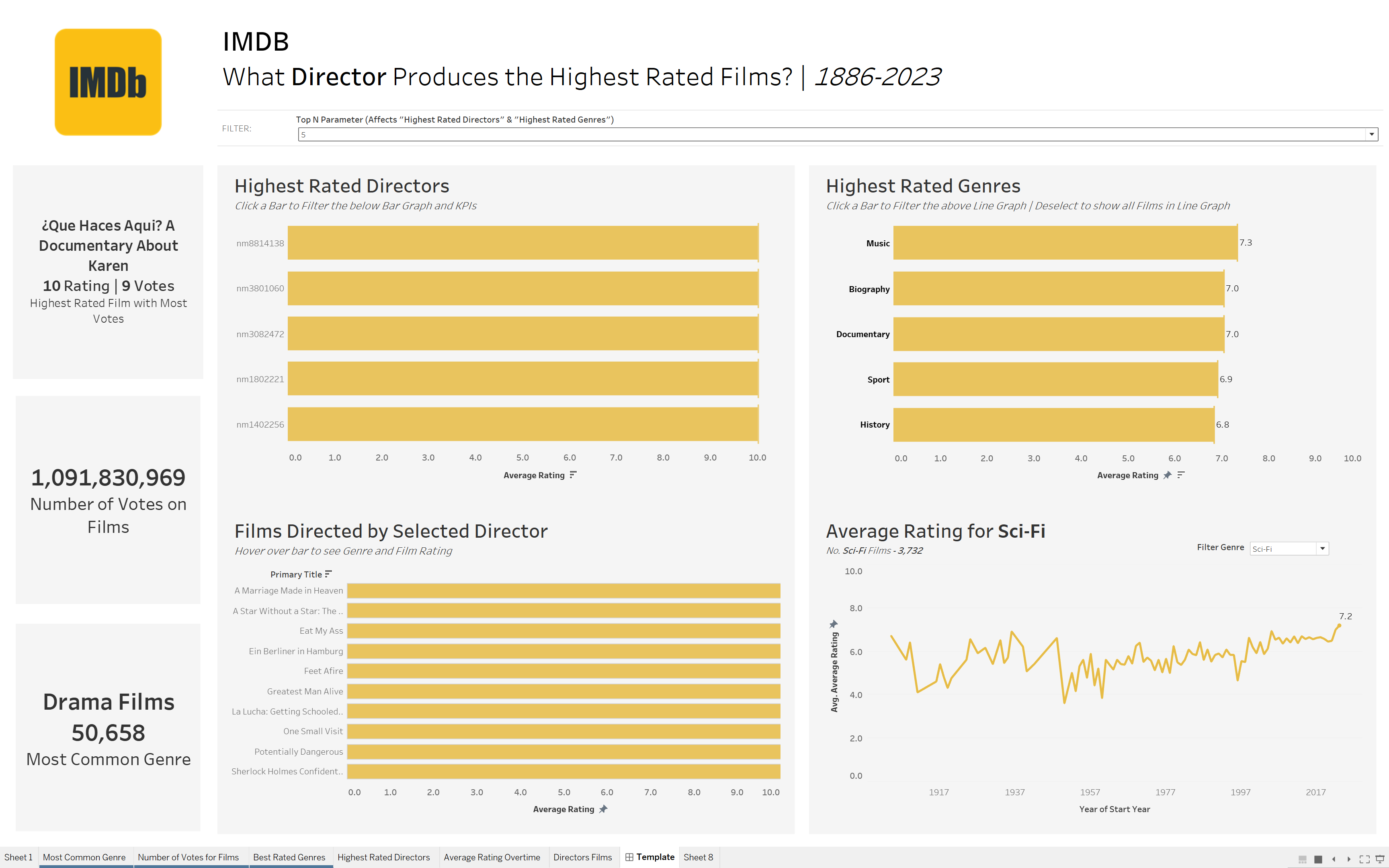Image resolution: width=1389 pixels, height=868 pixels.
Task: Click the 2017 tick on year axis
Action: [x=1315, y=792]
